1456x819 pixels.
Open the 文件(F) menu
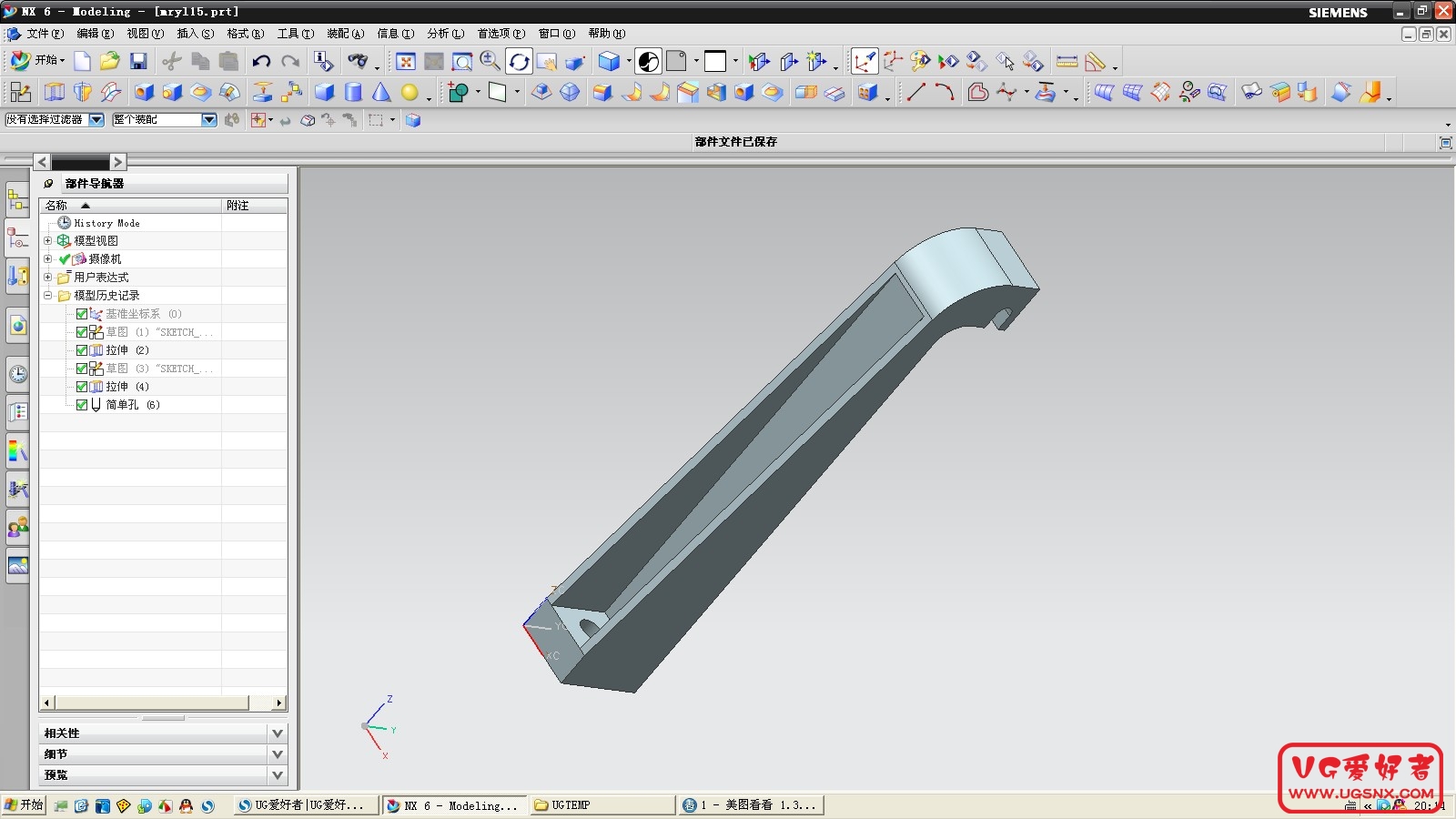point(45,34)
